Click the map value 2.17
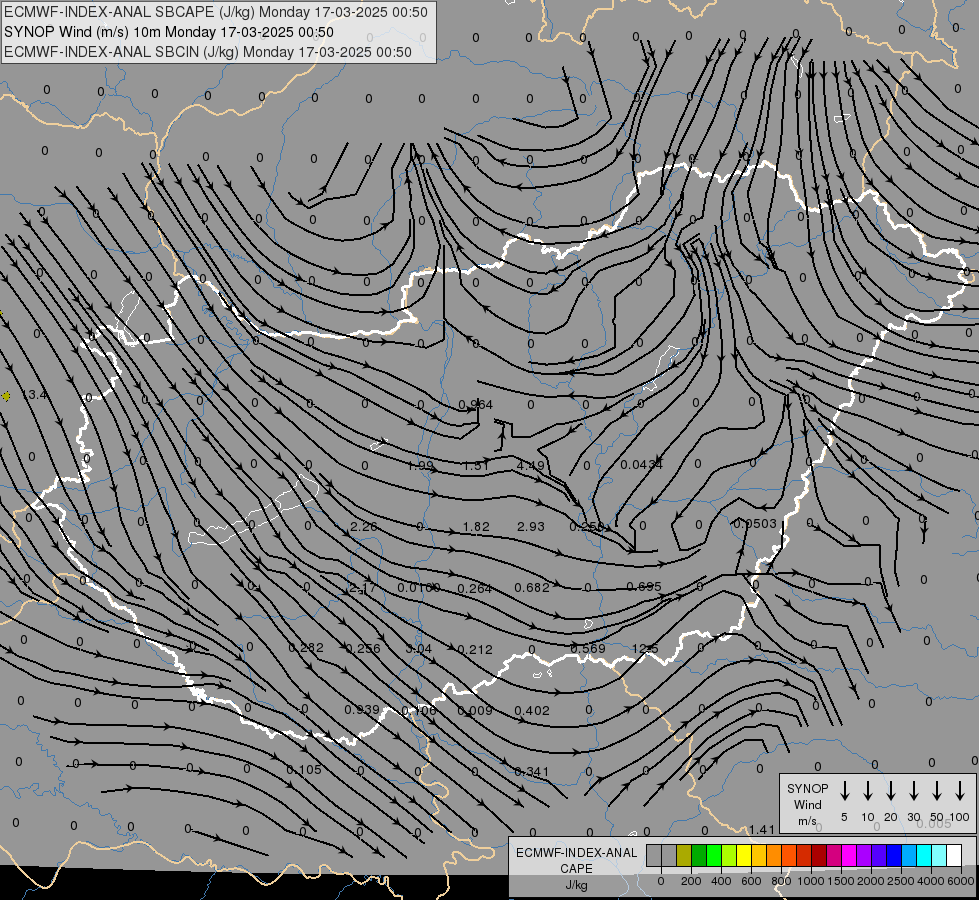Screen dimensions: 979x900 point(363,588)
